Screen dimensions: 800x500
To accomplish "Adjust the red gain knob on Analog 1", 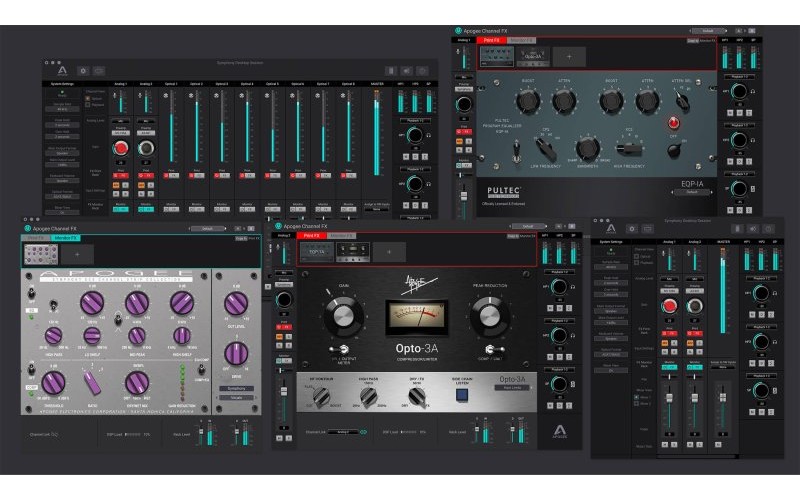I will point(120,148).
